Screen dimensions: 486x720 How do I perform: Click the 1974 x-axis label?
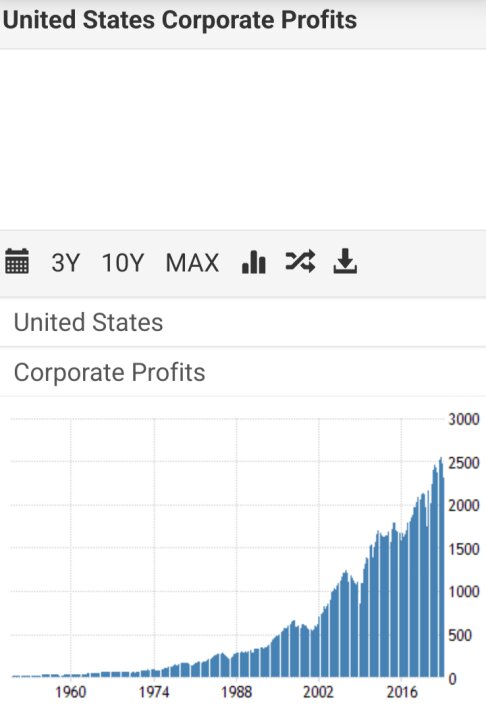[154, 692]
